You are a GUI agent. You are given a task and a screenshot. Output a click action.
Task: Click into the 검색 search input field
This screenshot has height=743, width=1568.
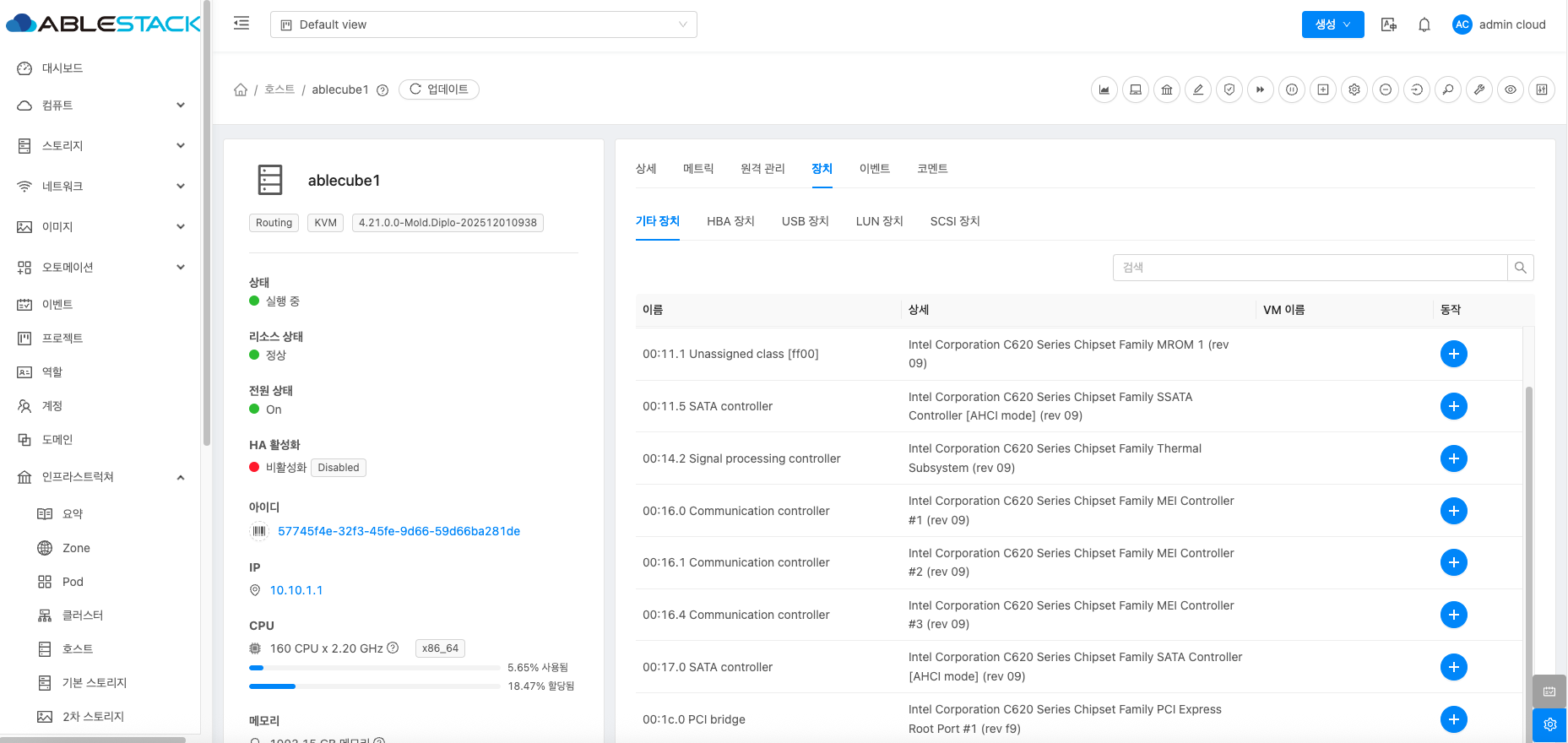(x=1309, y=268)
